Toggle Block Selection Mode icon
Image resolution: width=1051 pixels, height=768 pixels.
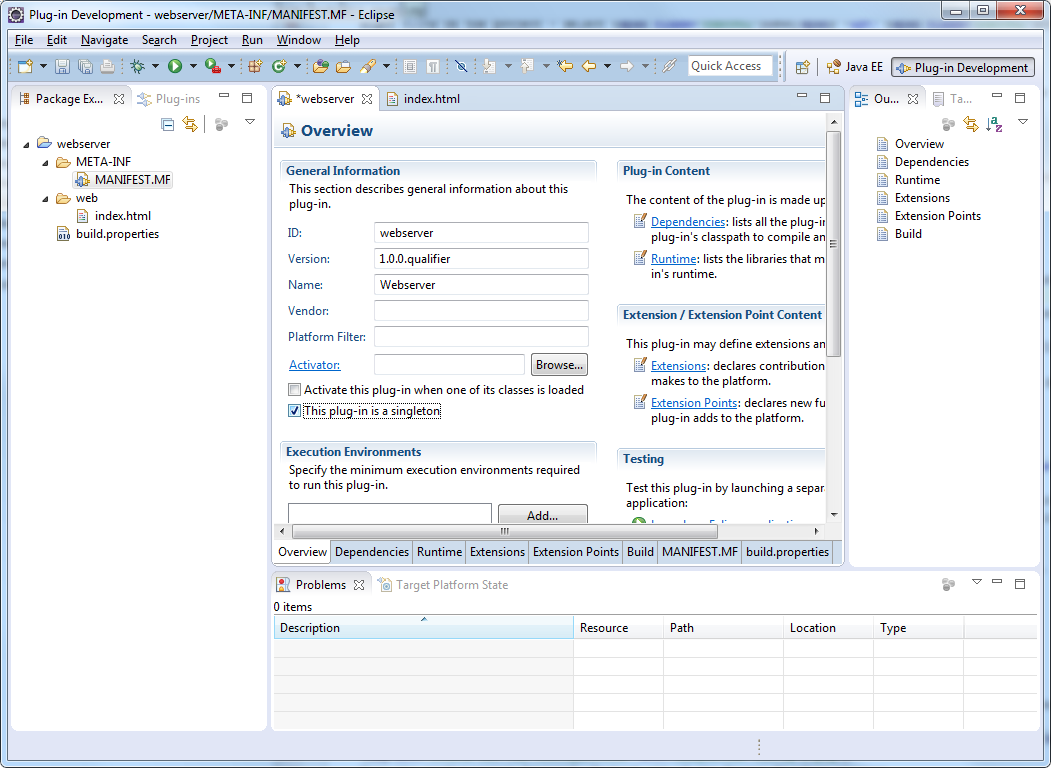coord(410,66)
